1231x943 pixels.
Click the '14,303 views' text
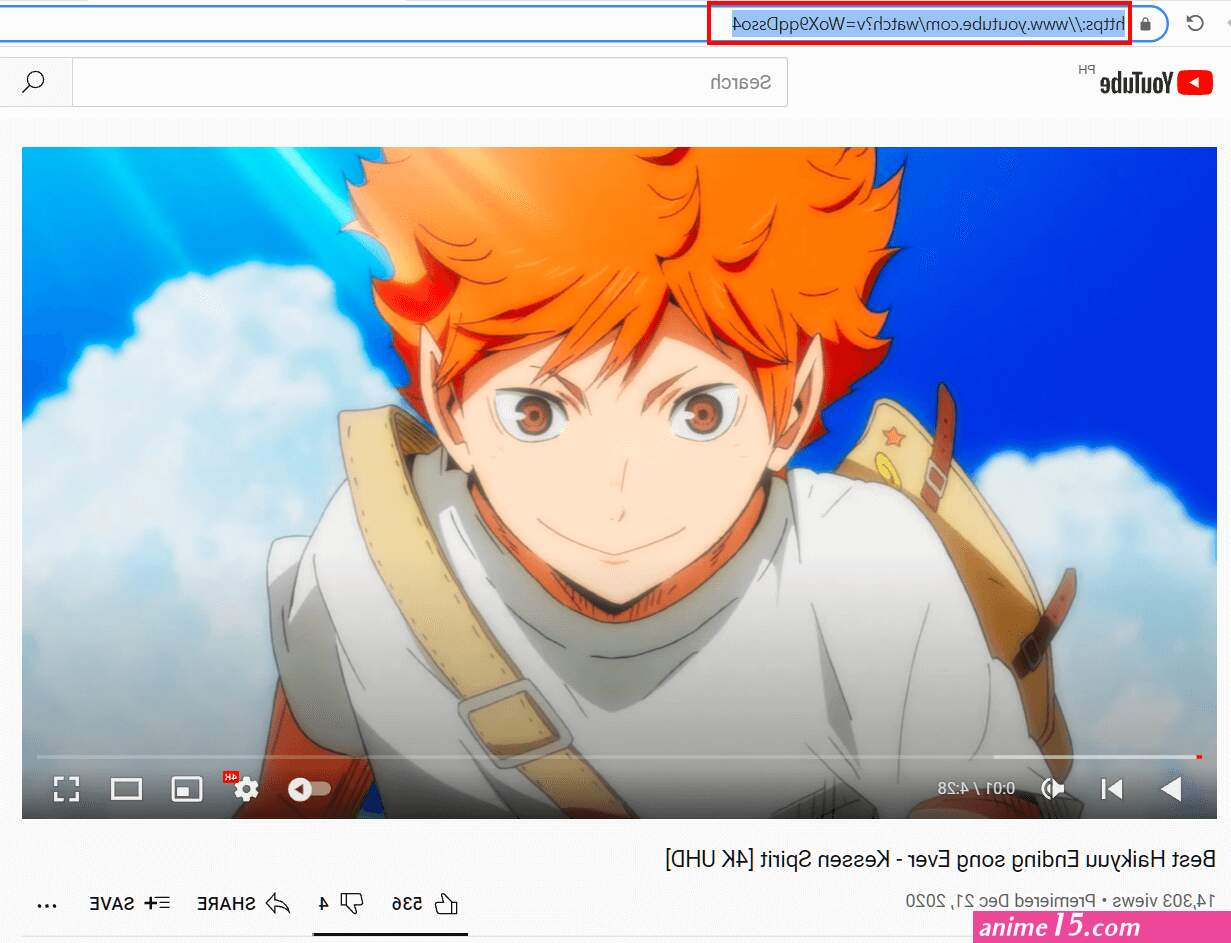(x=1163, y=900)
